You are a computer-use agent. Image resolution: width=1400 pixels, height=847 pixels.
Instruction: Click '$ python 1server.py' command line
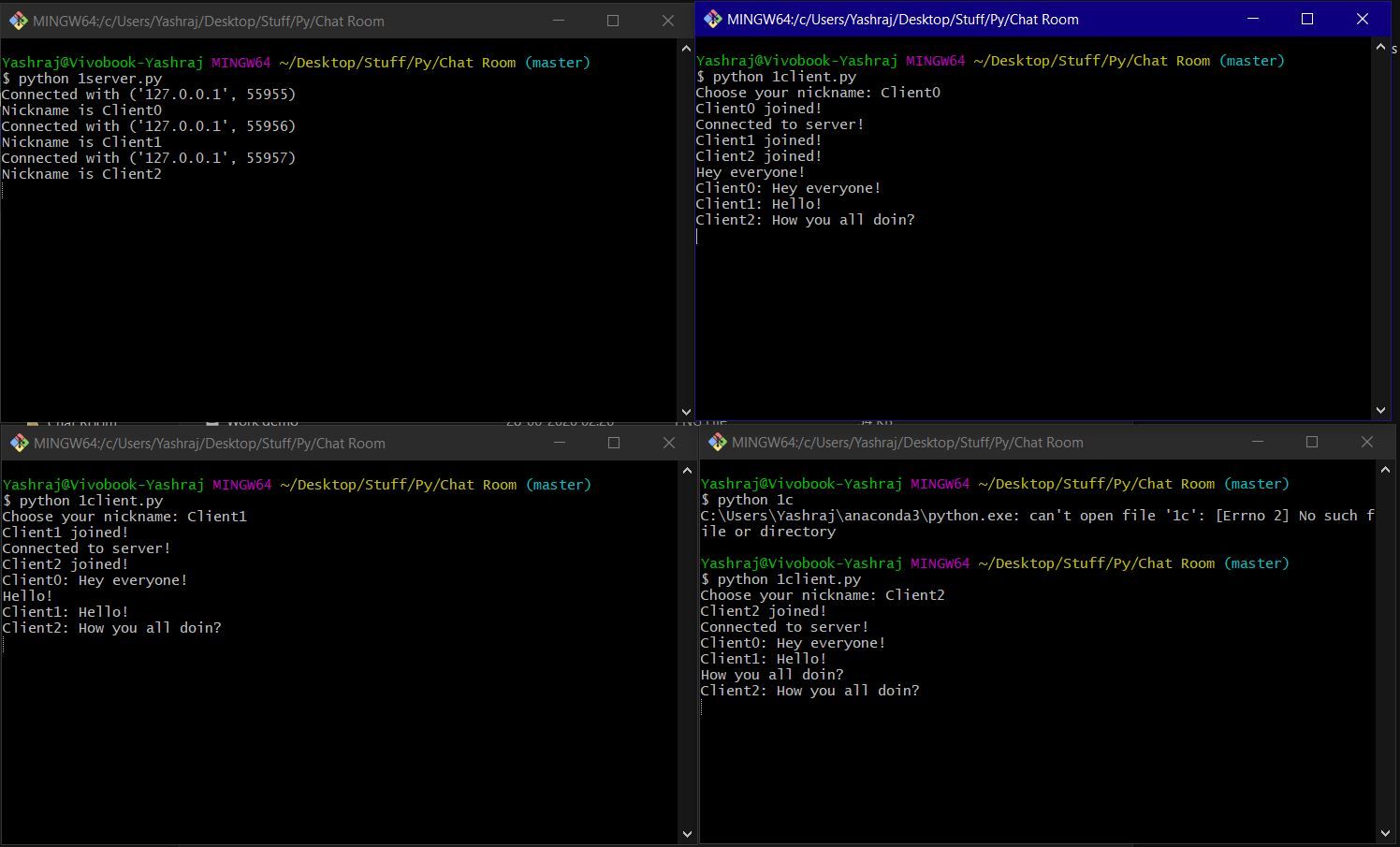[82, 79]
